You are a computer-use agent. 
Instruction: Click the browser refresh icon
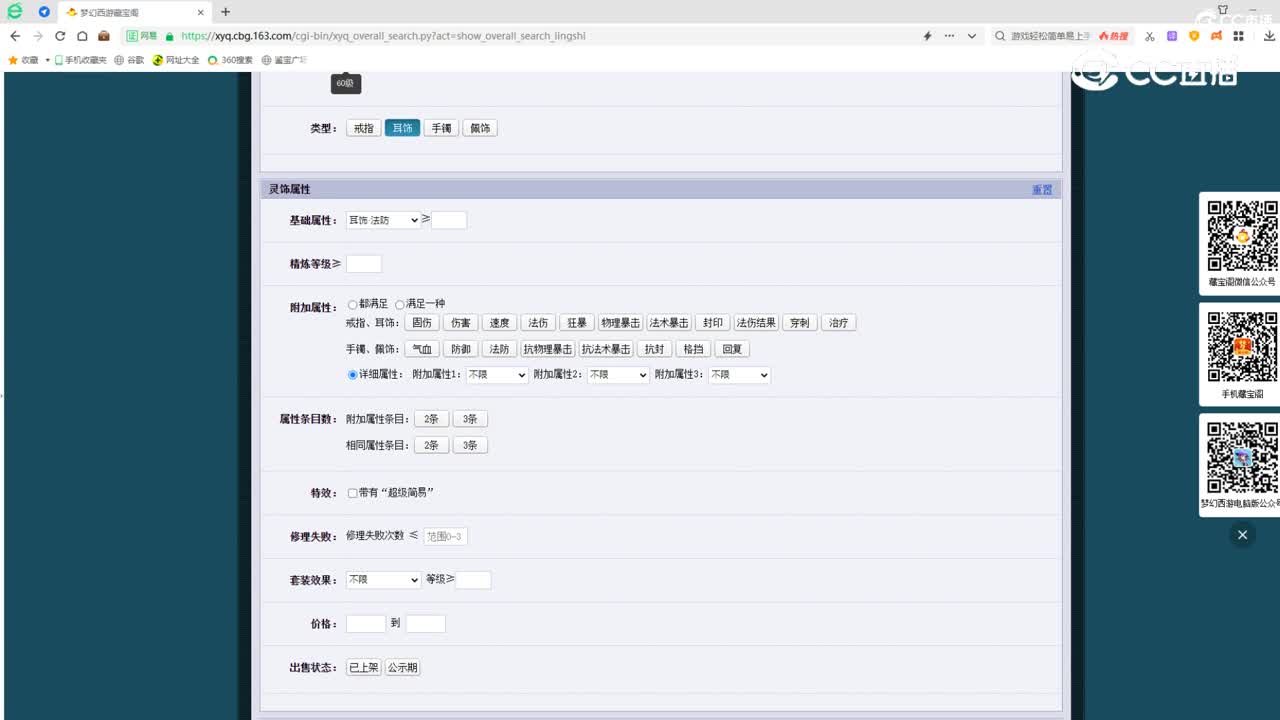[x=60, y=35]
